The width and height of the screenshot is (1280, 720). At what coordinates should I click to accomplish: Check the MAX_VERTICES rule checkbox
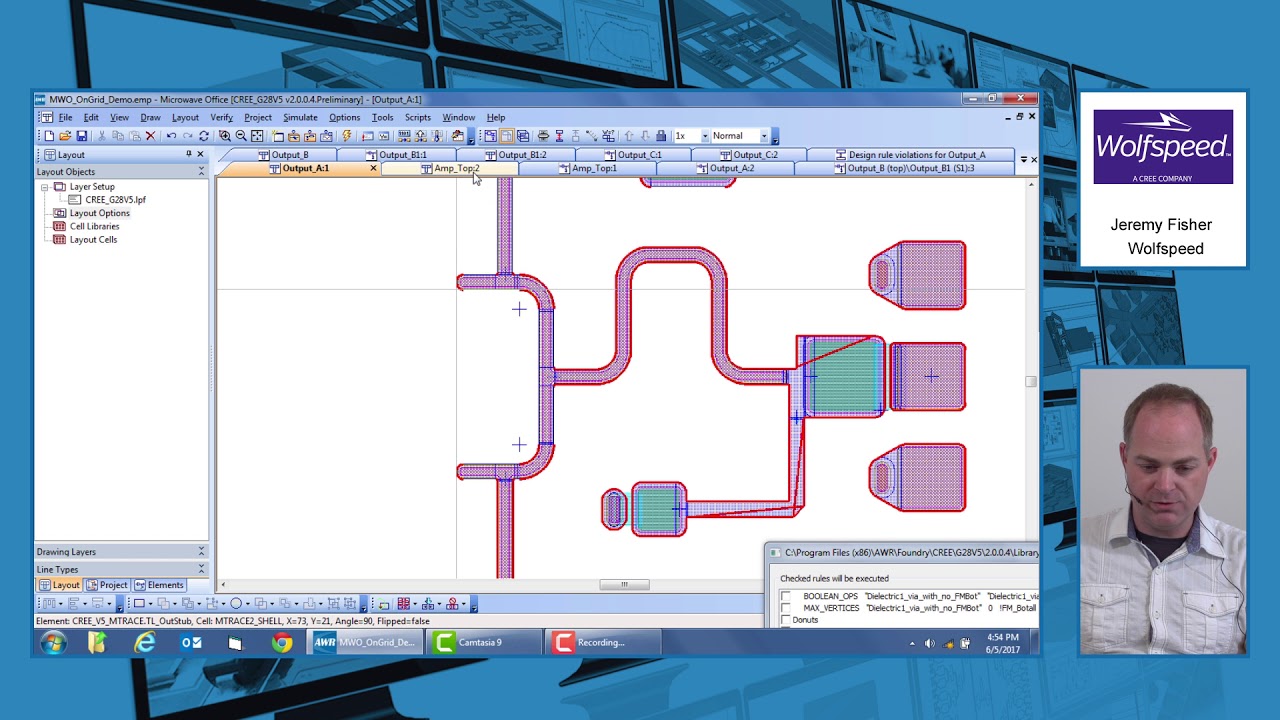click(x=786, y=608)
